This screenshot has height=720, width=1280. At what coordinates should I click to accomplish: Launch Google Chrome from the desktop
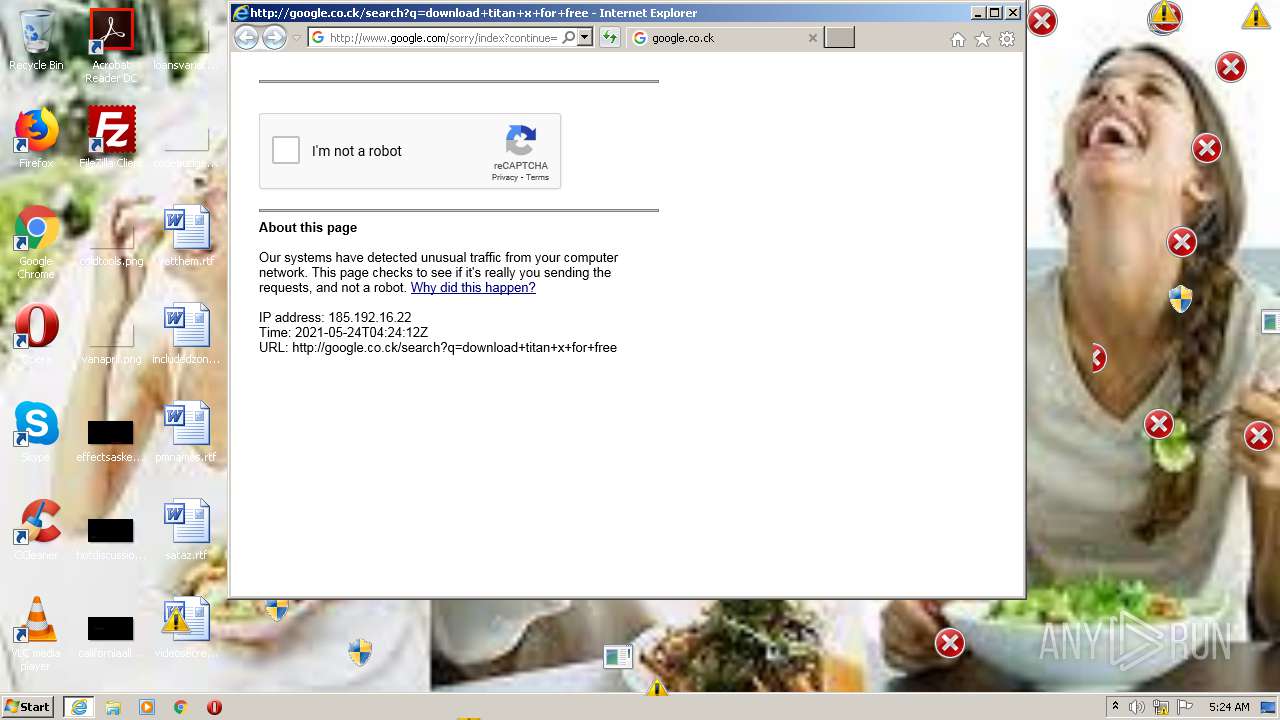[36, 242]
